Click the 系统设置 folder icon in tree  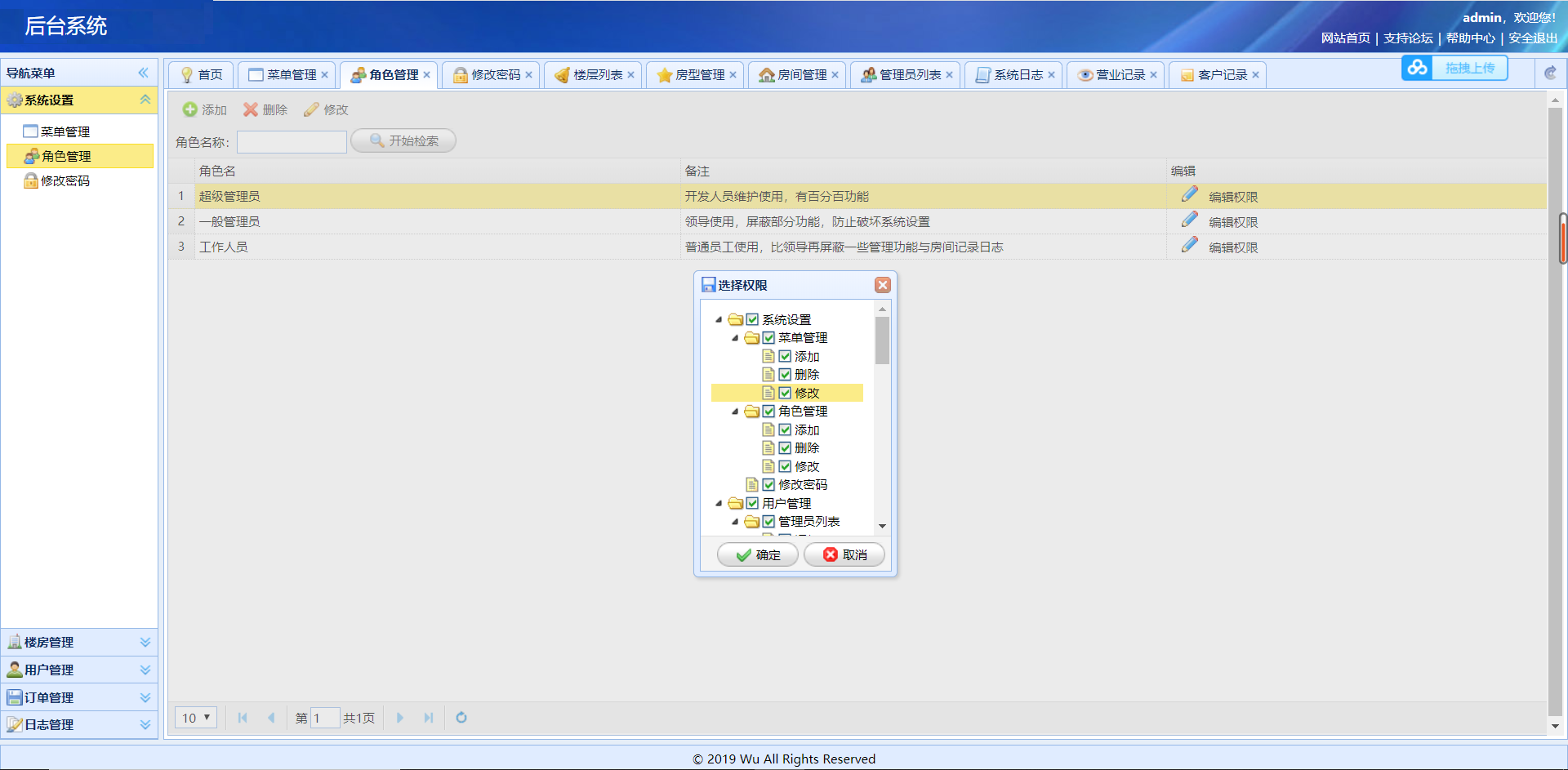[736, 319]
